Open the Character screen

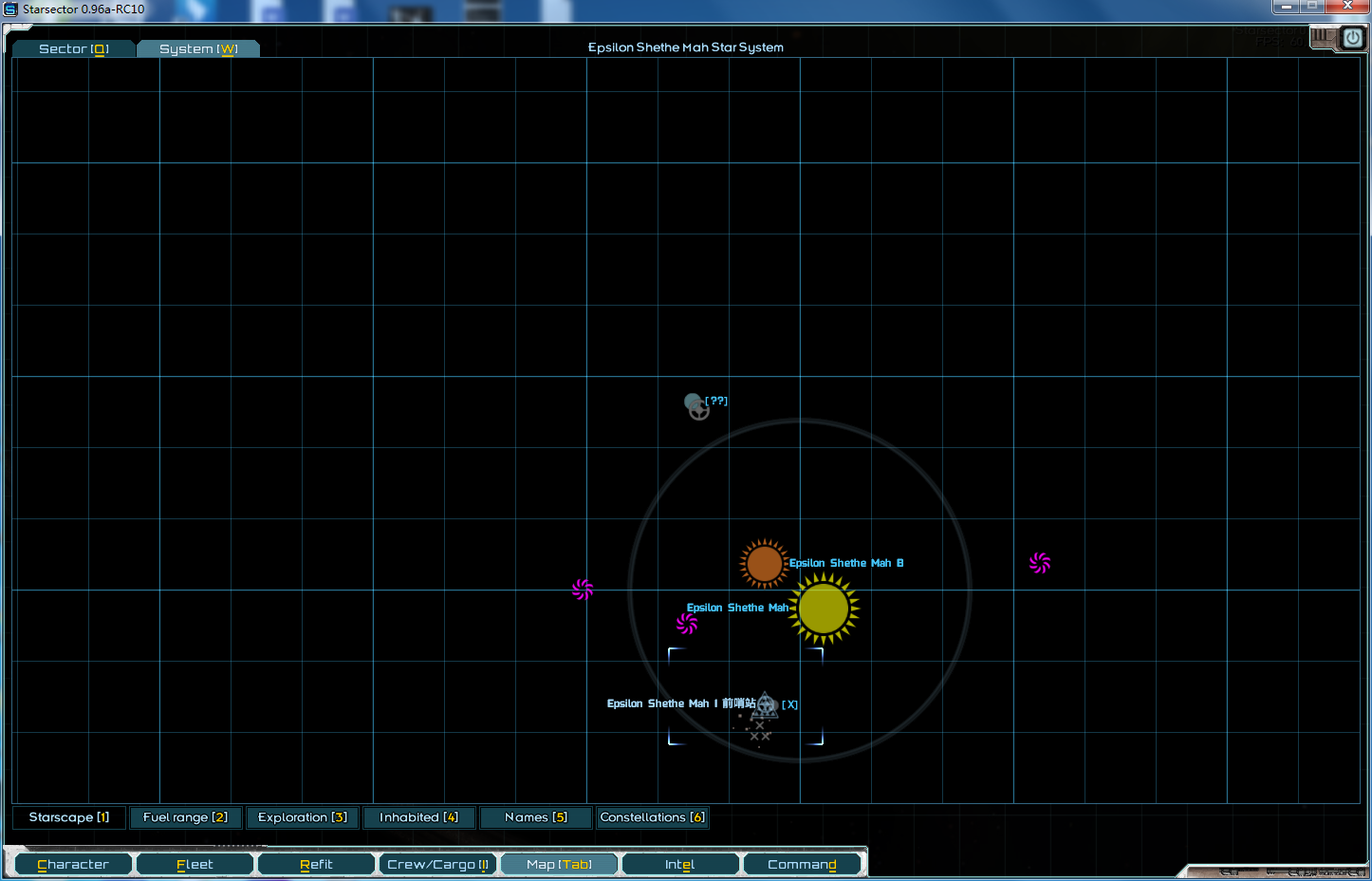[73, 865]
